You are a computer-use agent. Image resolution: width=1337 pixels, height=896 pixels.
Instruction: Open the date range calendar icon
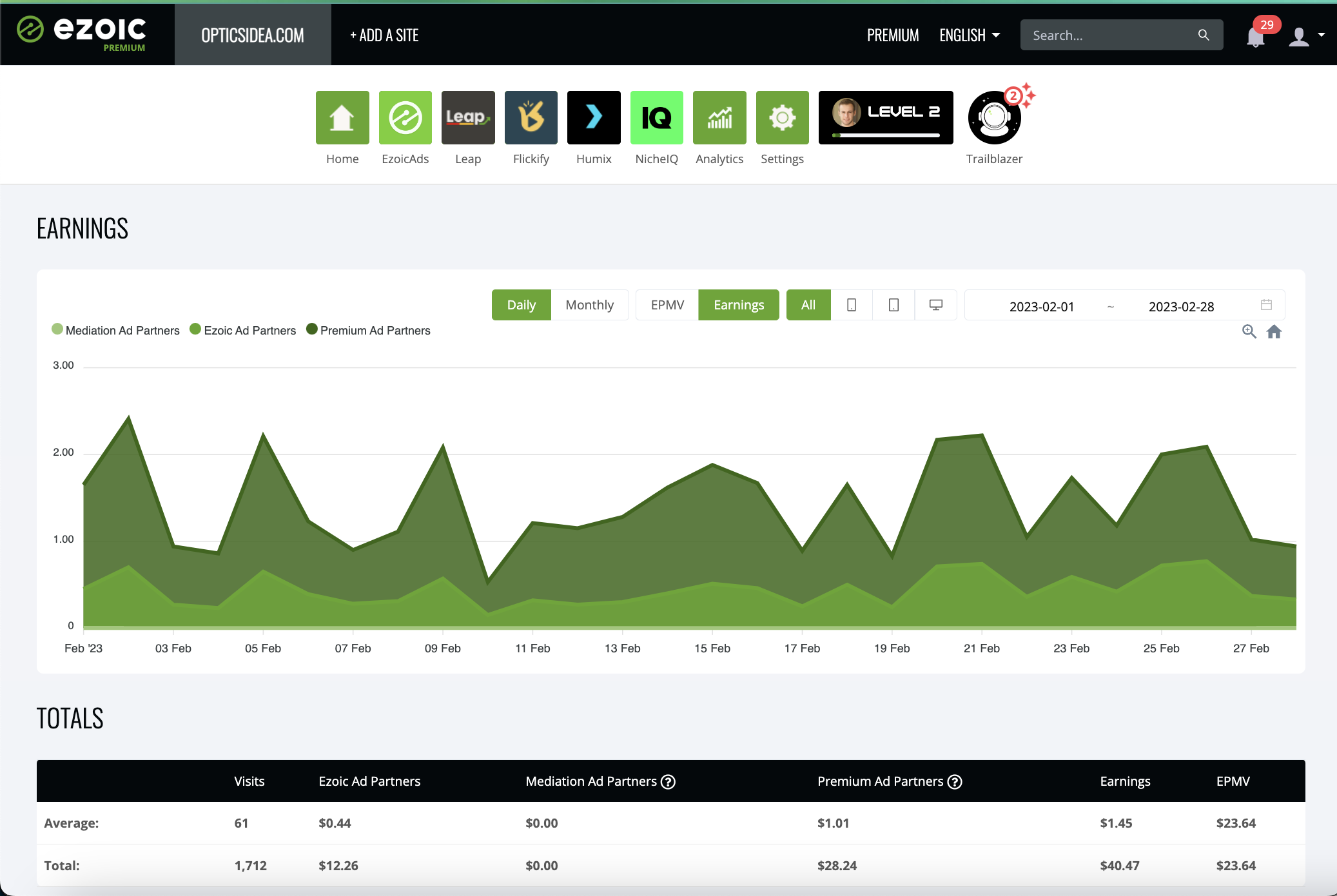pos(1266,305)
